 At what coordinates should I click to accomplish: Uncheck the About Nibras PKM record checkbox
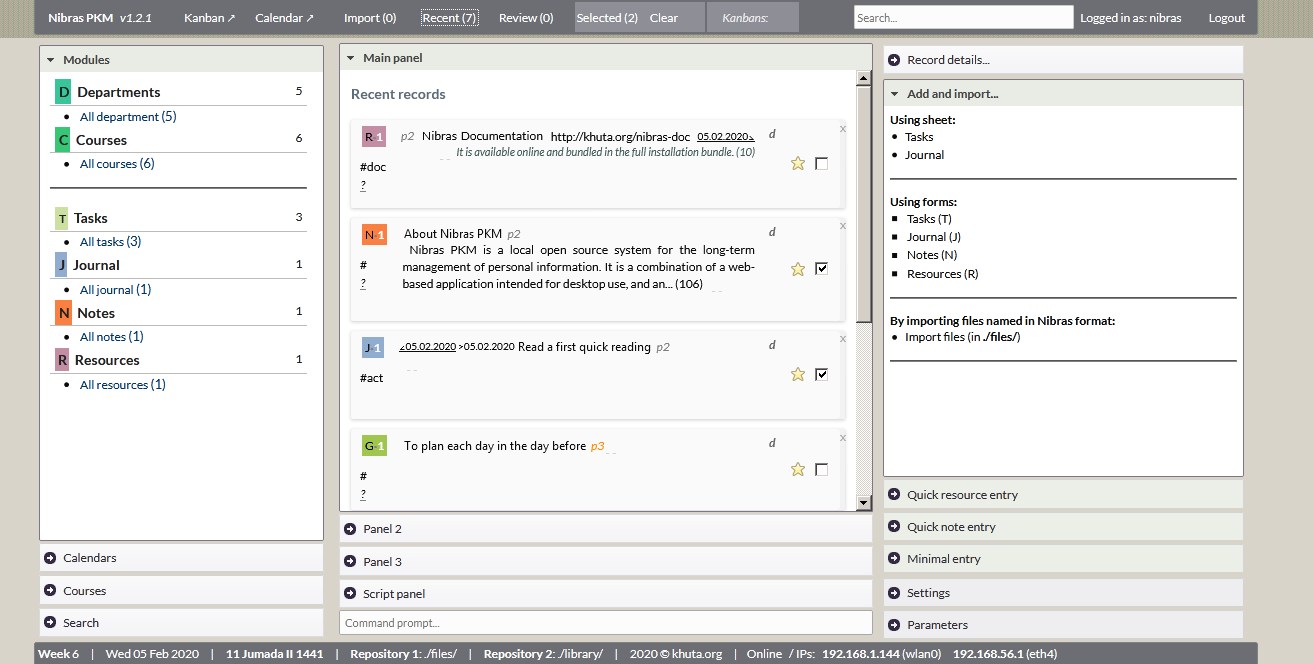822,268
